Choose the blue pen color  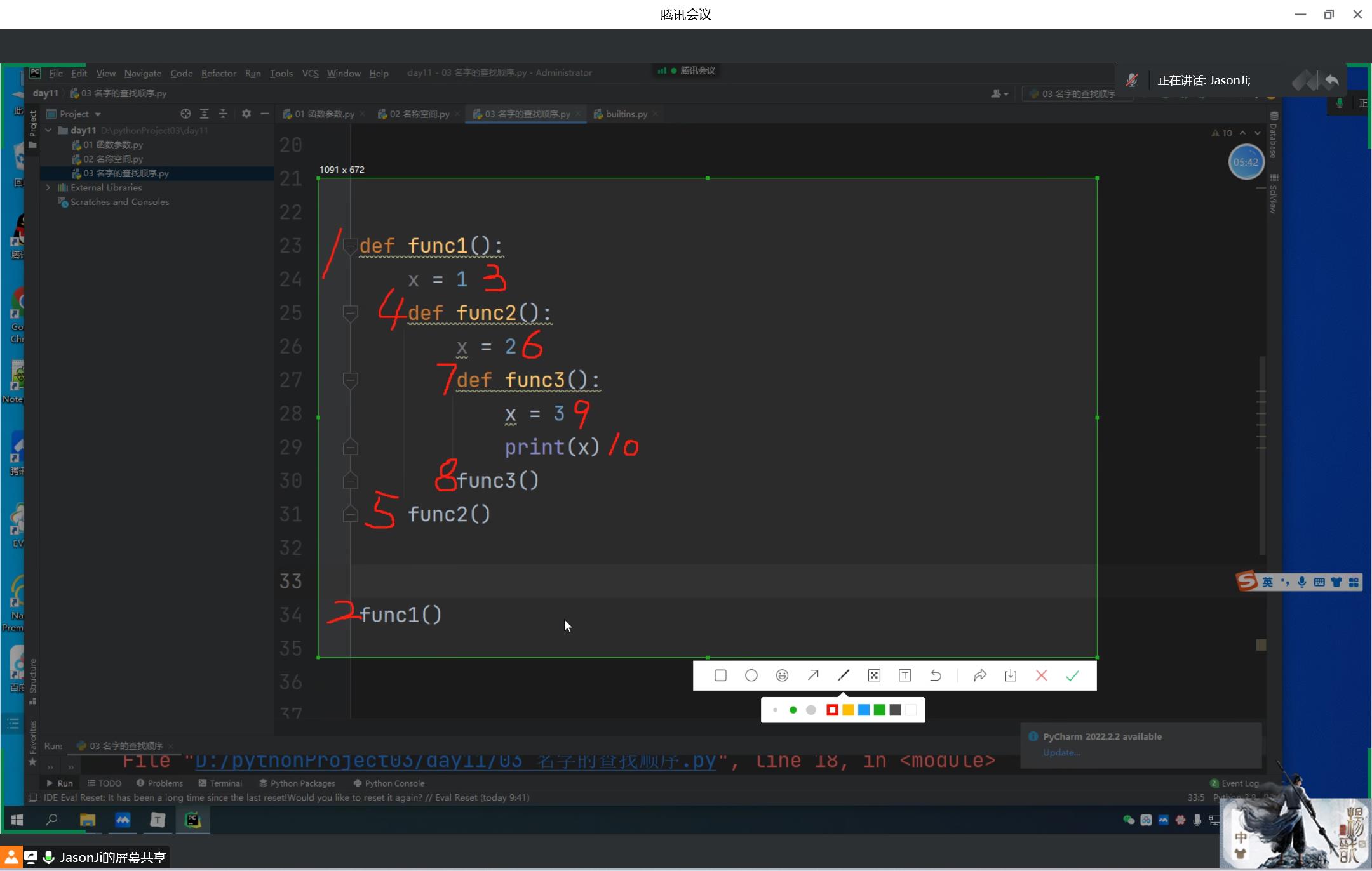pos(864,710)
